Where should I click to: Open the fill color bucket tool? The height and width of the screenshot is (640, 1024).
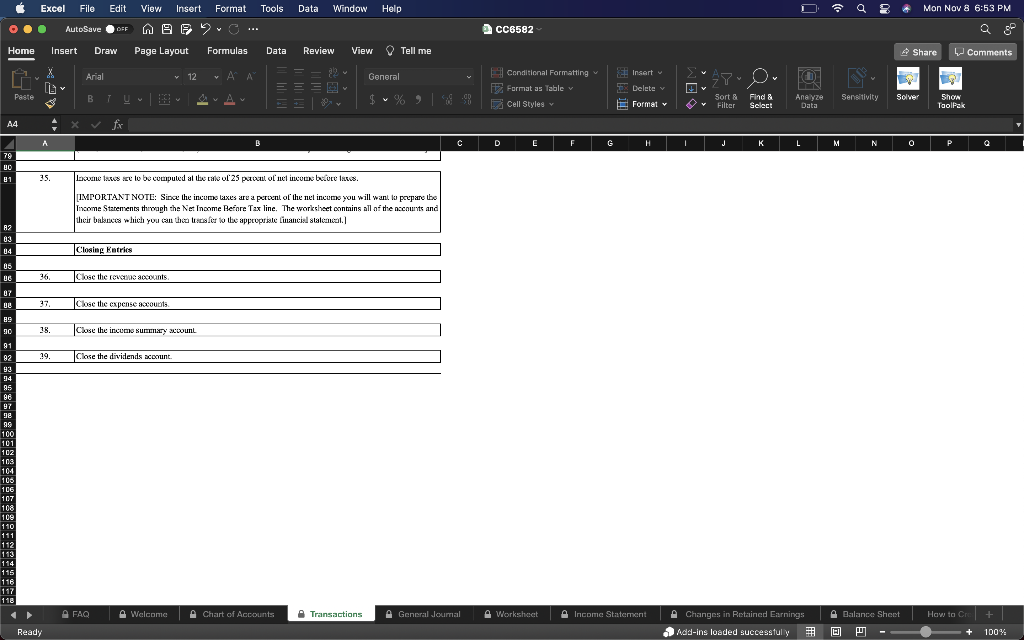click(x=202, y=99)
